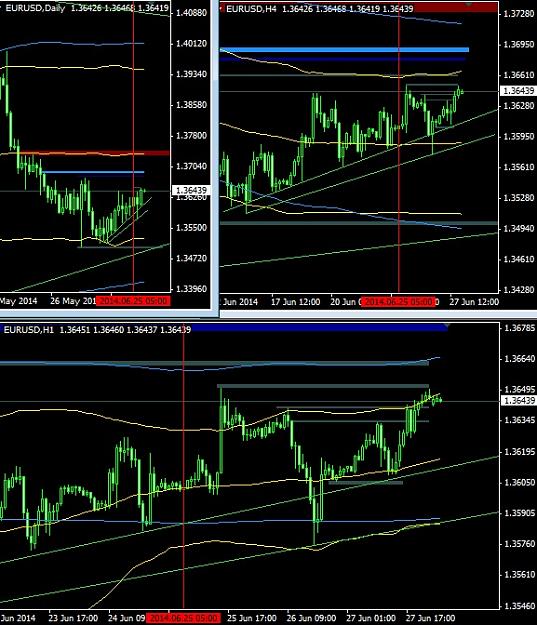Click 1.37280 on H4 price scale
537x625 pixels.
pos(519,14)
